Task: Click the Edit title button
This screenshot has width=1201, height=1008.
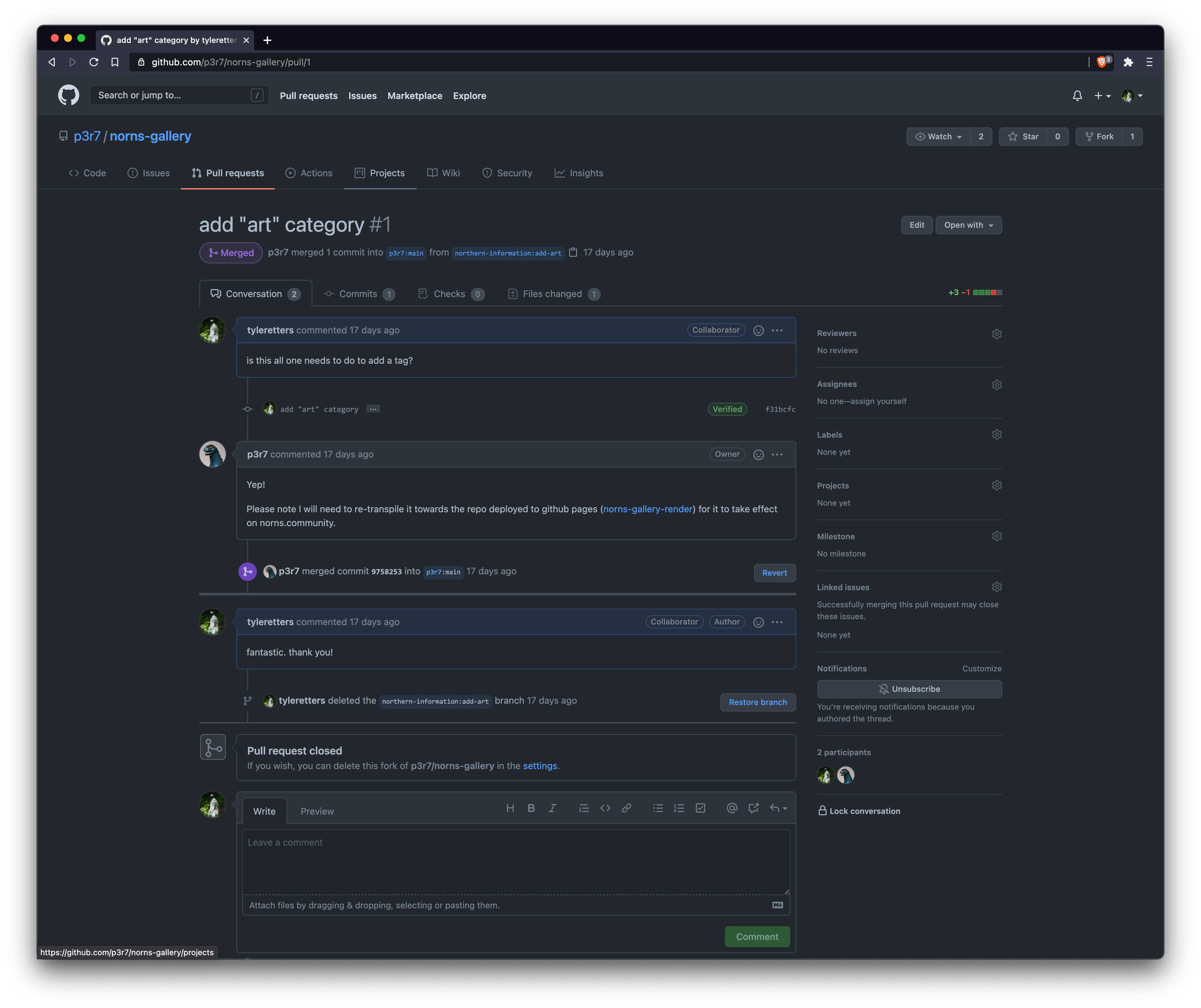Action: (916, 225)
